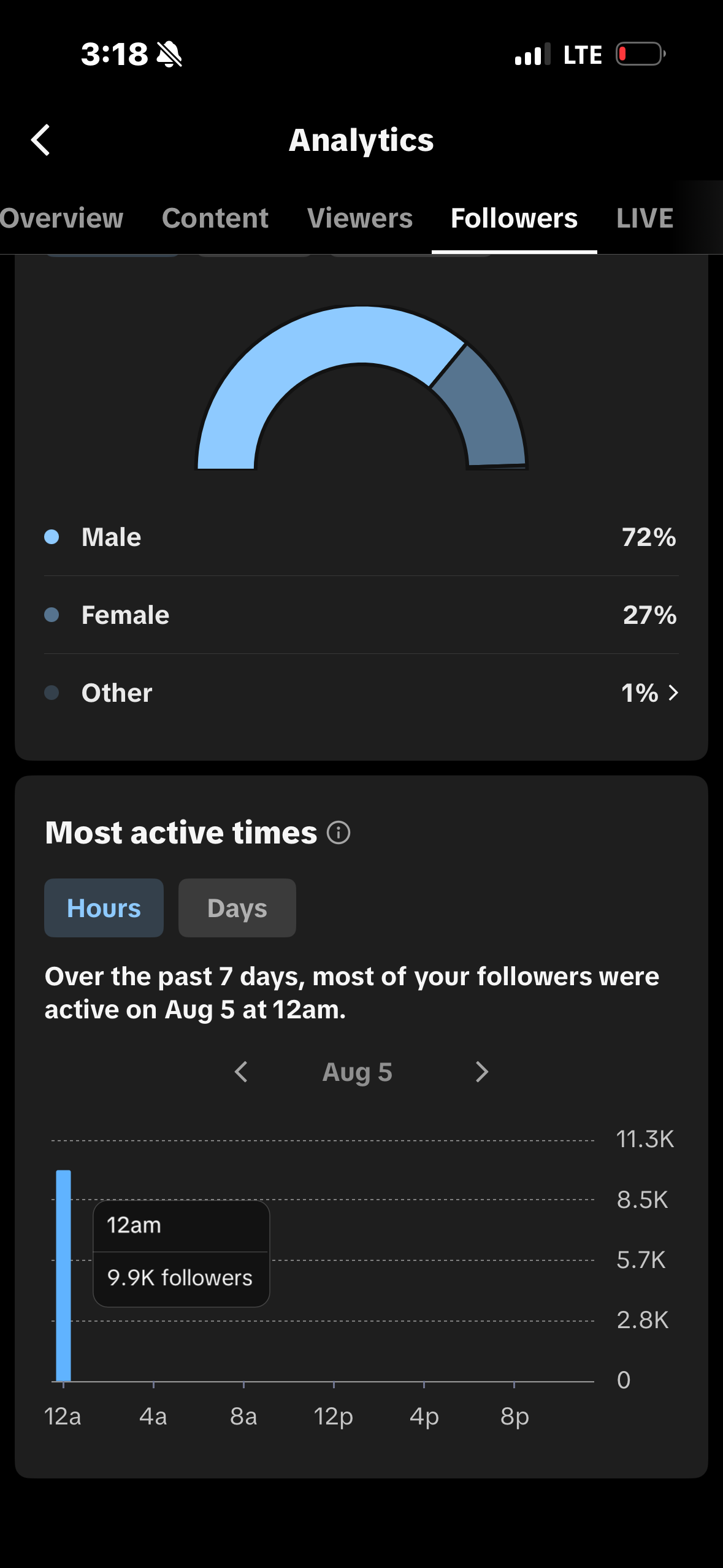Tap the cellular signal bars icon
This screenshot has height=1568, width=723.
(x=532, y=54)
